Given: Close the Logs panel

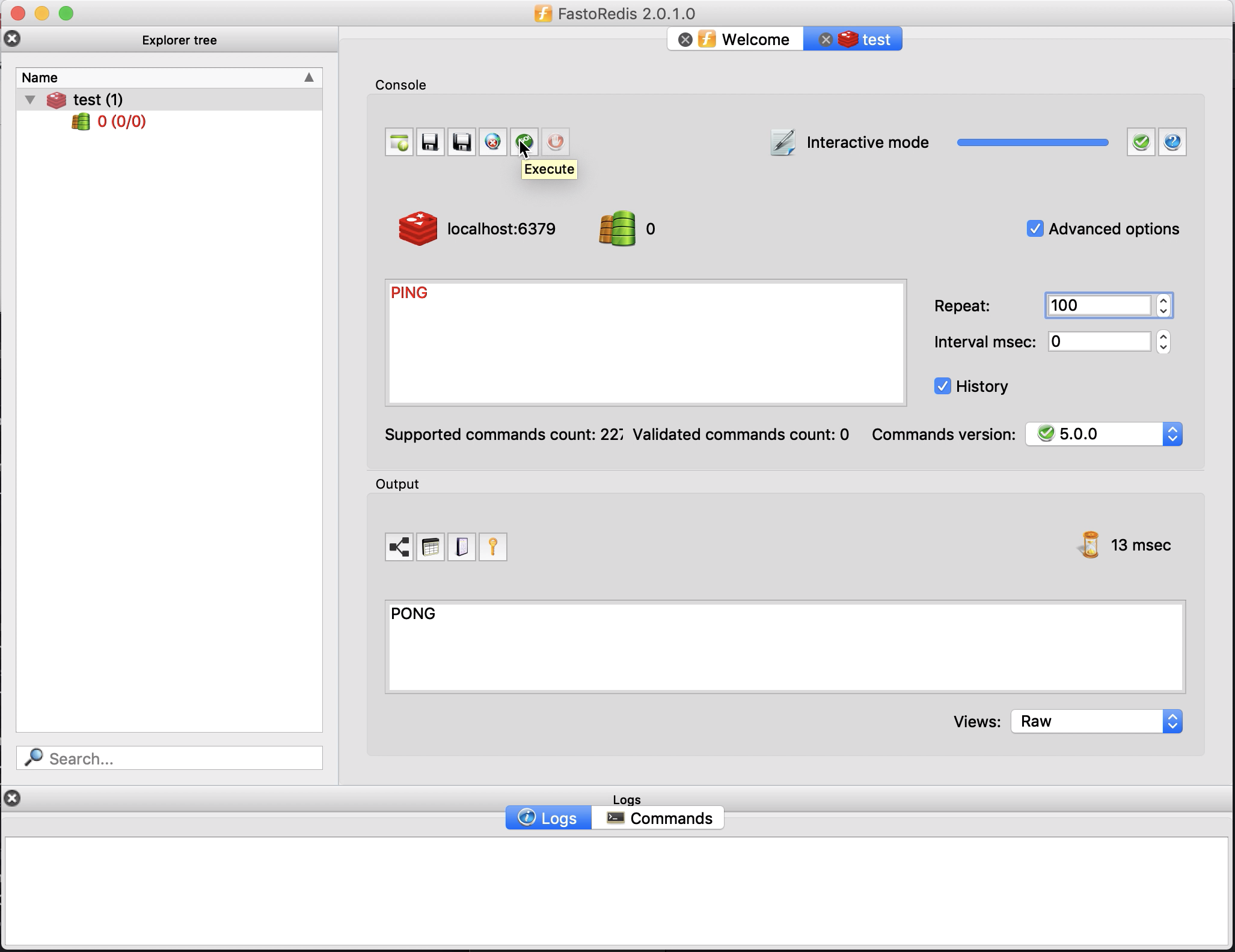Looking at the screenshot, I should pos(12,798).
